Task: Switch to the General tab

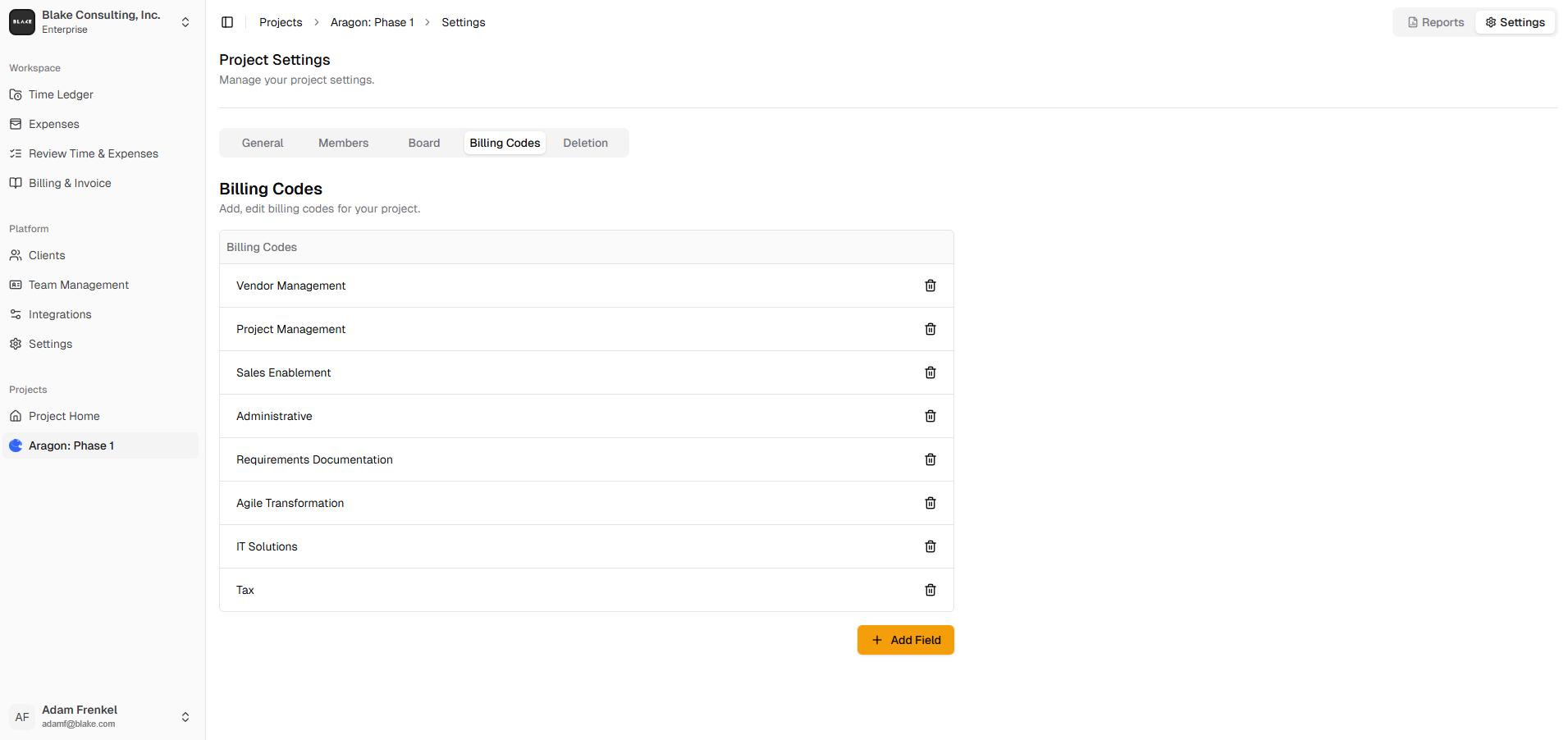Action: tap(263, 143)
